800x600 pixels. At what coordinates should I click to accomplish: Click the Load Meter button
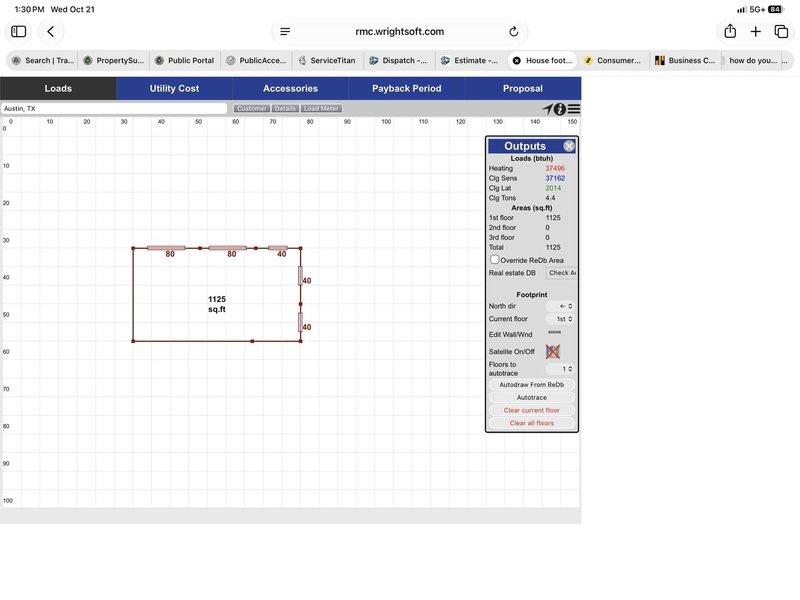point(321,109)
